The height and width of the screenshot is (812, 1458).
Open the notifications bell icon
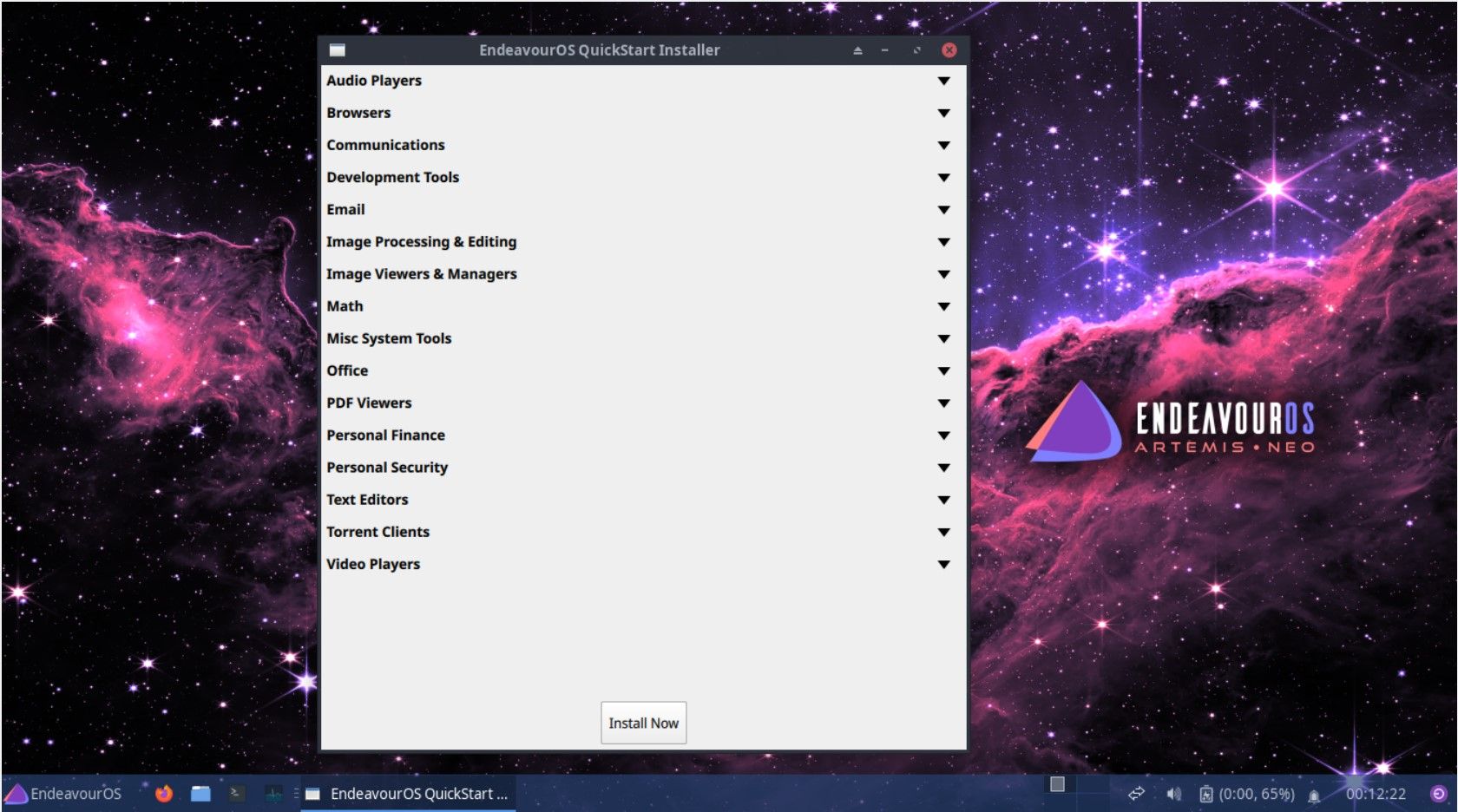coord(1314,796)
